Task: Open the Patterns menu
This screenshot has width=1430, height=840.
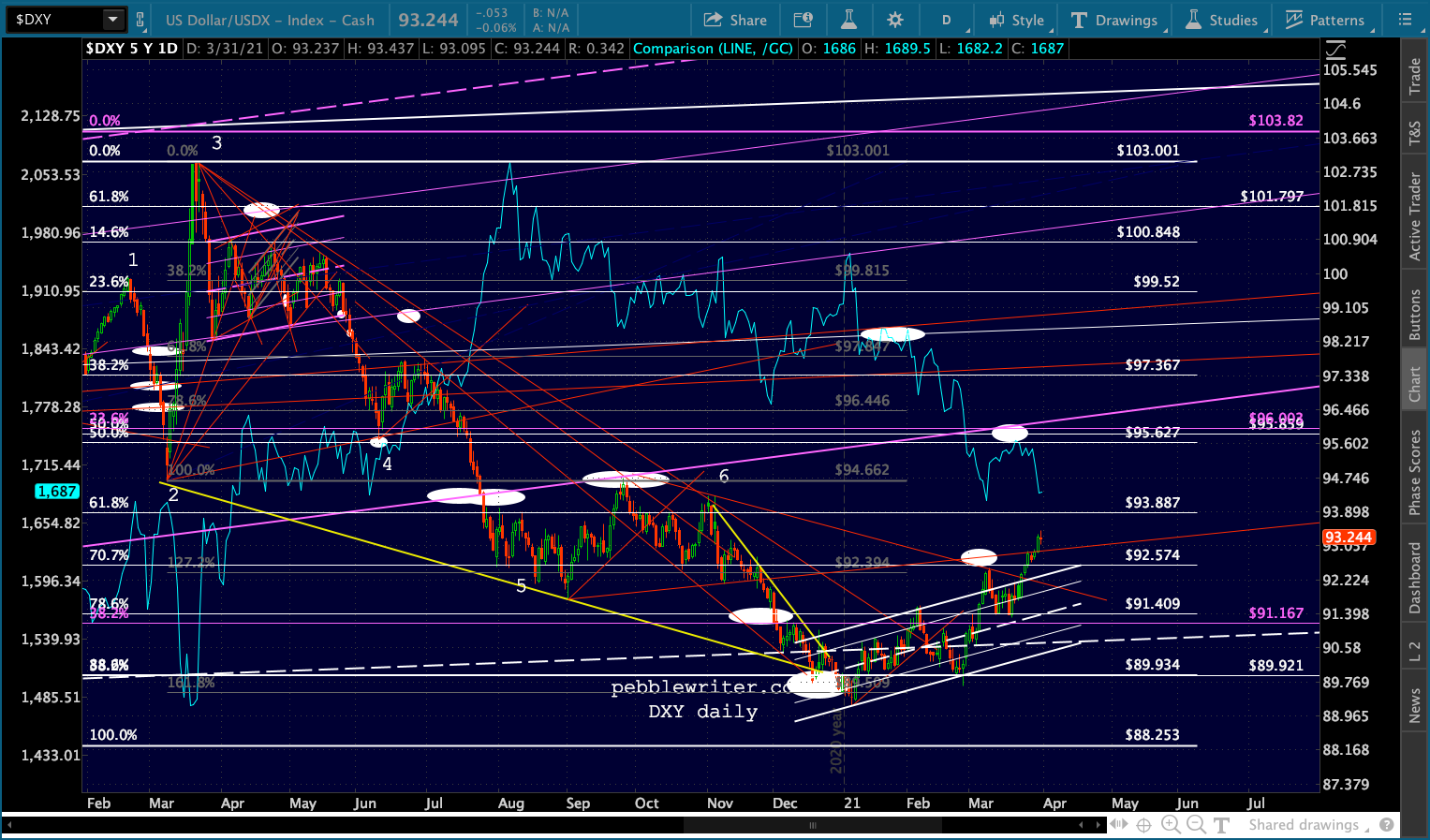Action: click(x=1325, y=20)
